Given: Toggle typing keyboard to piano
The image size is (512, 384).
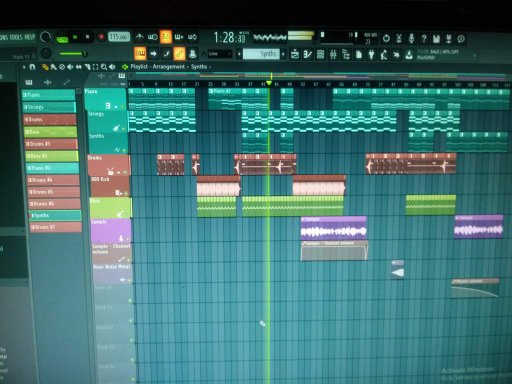Looking at the screenshot, I should [140, 53].
